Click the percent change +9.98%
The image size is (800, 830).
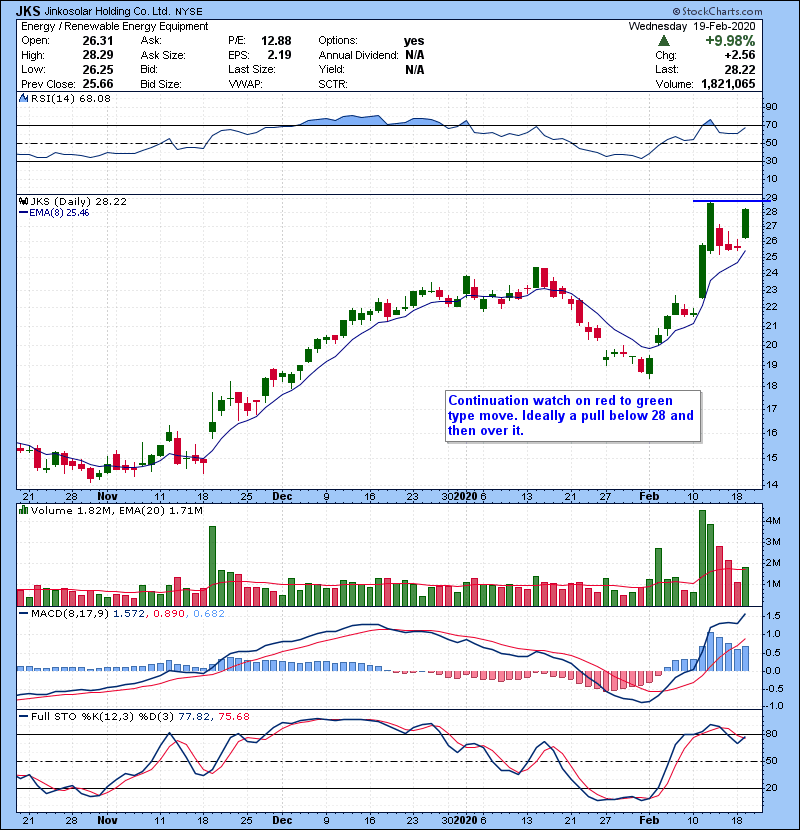730,41
